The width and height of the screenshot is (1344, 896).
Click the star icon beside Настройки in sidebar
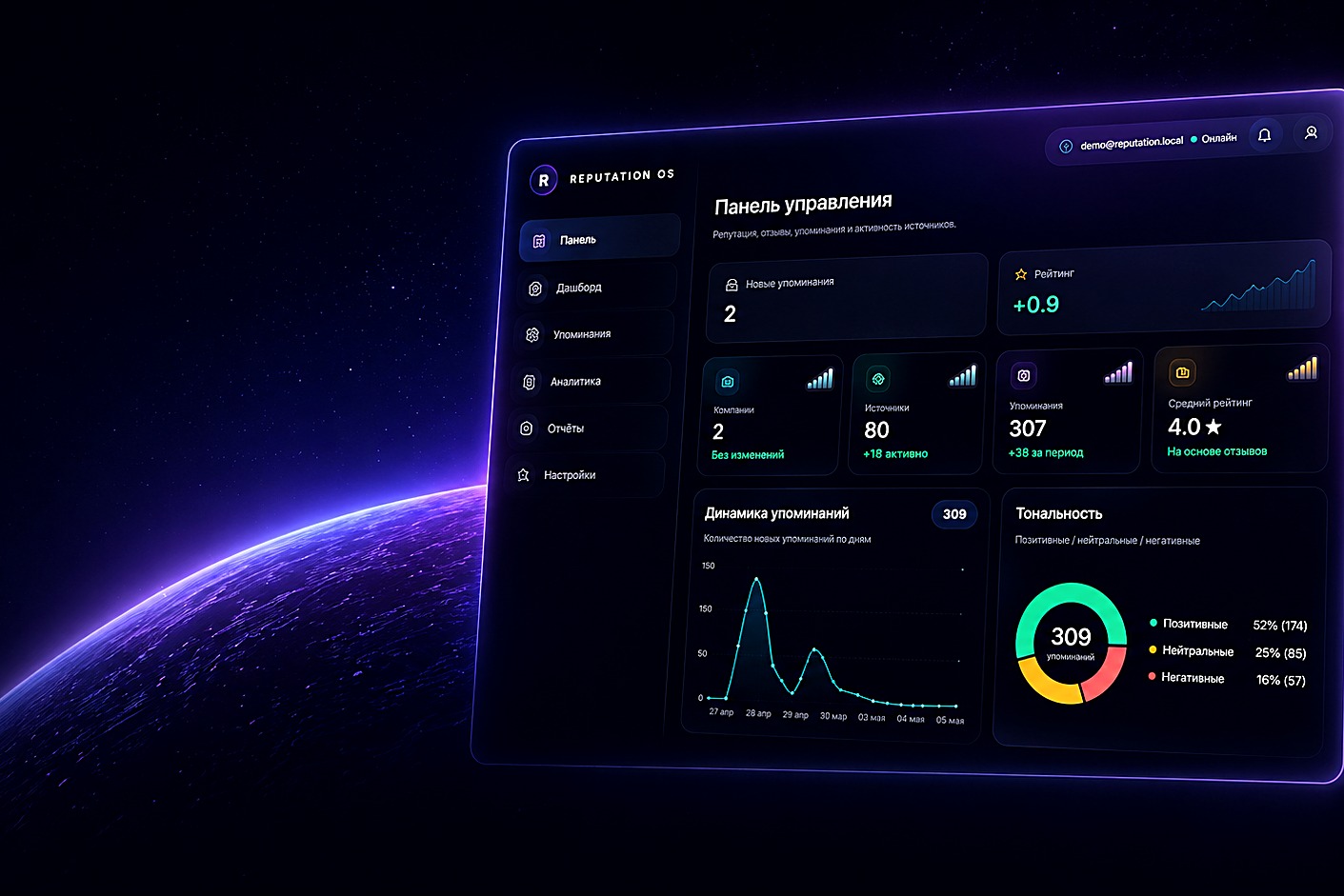pyautogui.click(x=523, y=475)
